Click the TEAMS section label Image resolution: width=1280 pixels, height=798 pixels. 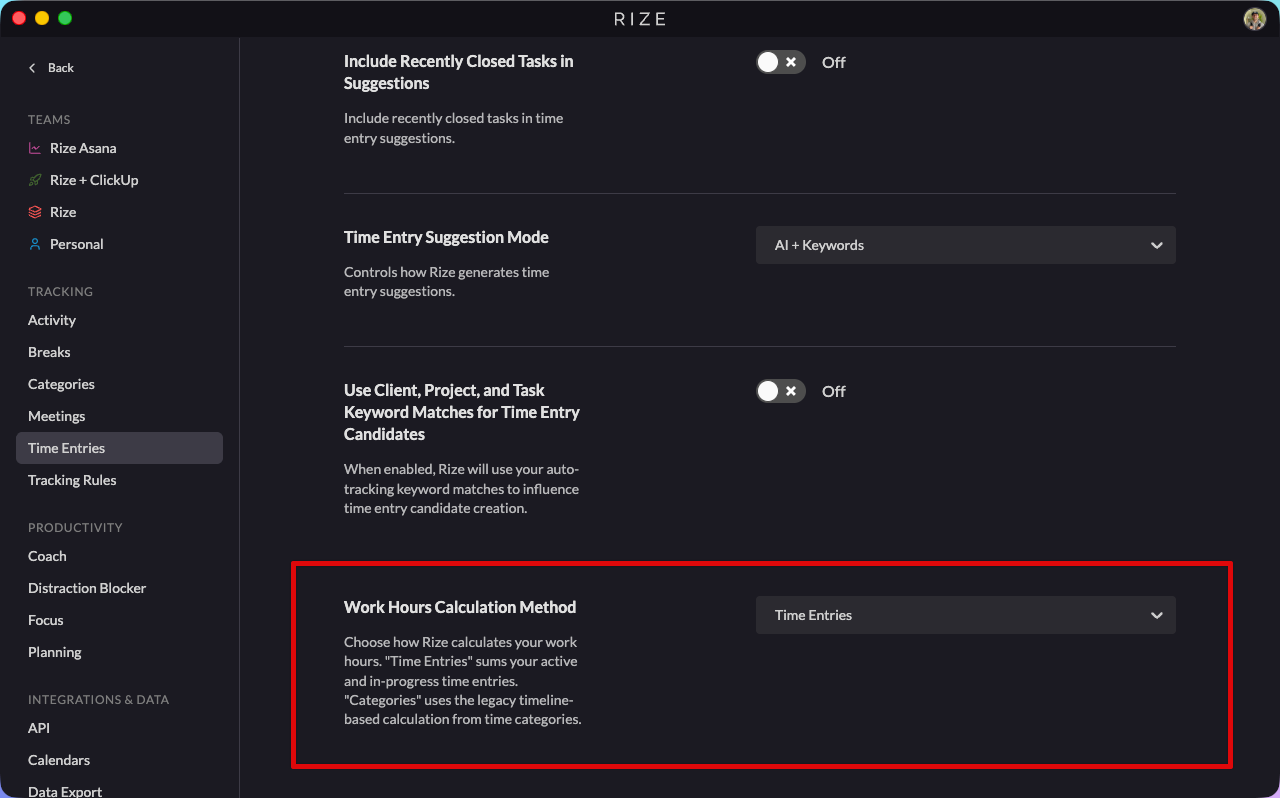(49, 120)
